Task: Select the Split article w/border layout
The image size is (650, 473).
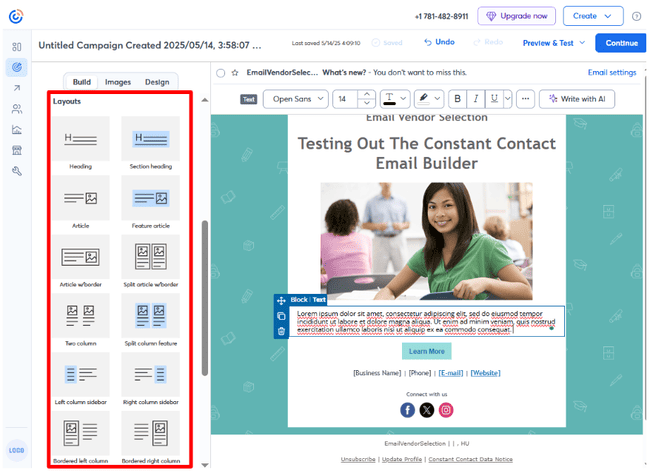Action: click(150, 262)
